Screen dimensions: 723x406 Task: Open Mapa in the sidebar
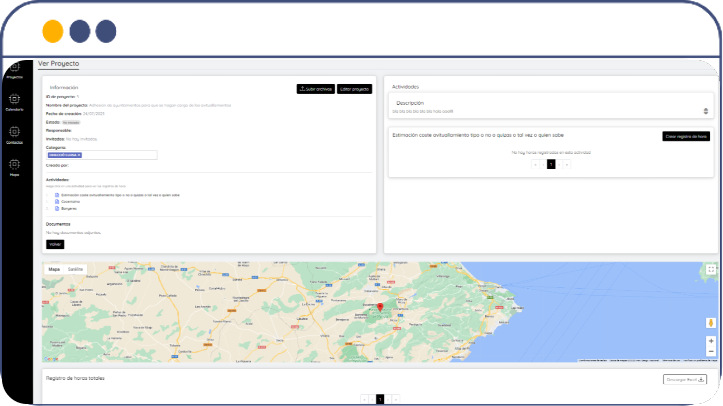pyautogui.click(x=15, y=168)
